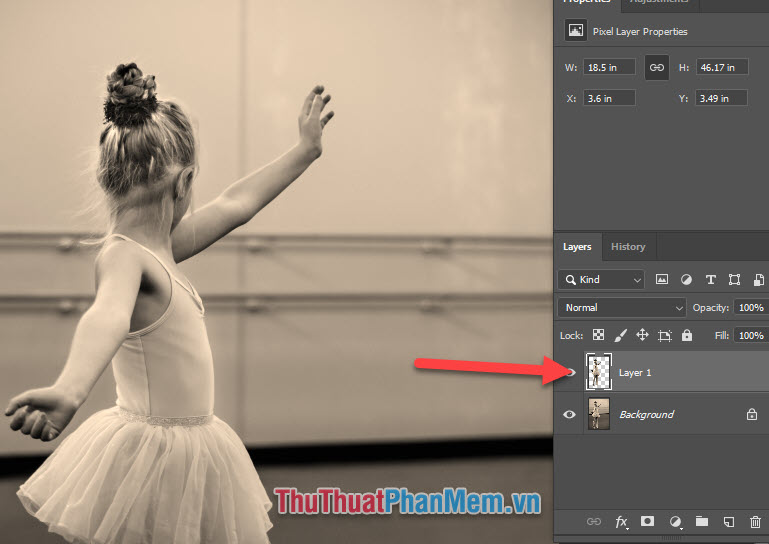Lock image pixels brush icon

point(620,335)
